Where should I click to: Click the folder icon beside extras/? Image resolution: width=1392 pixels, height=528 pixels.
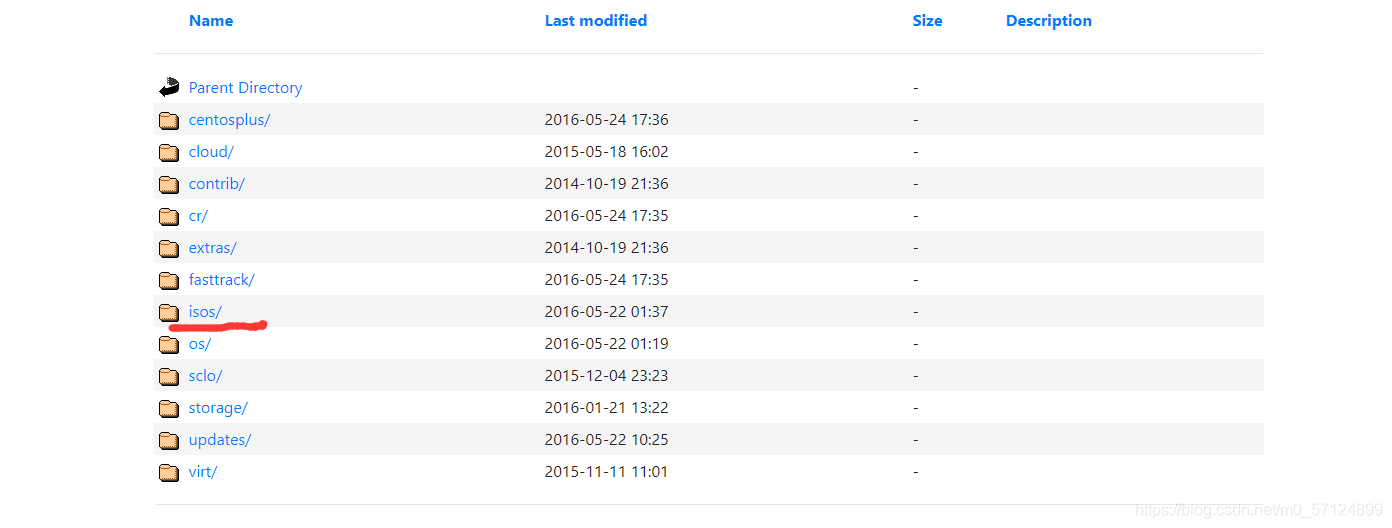point(169,248)
